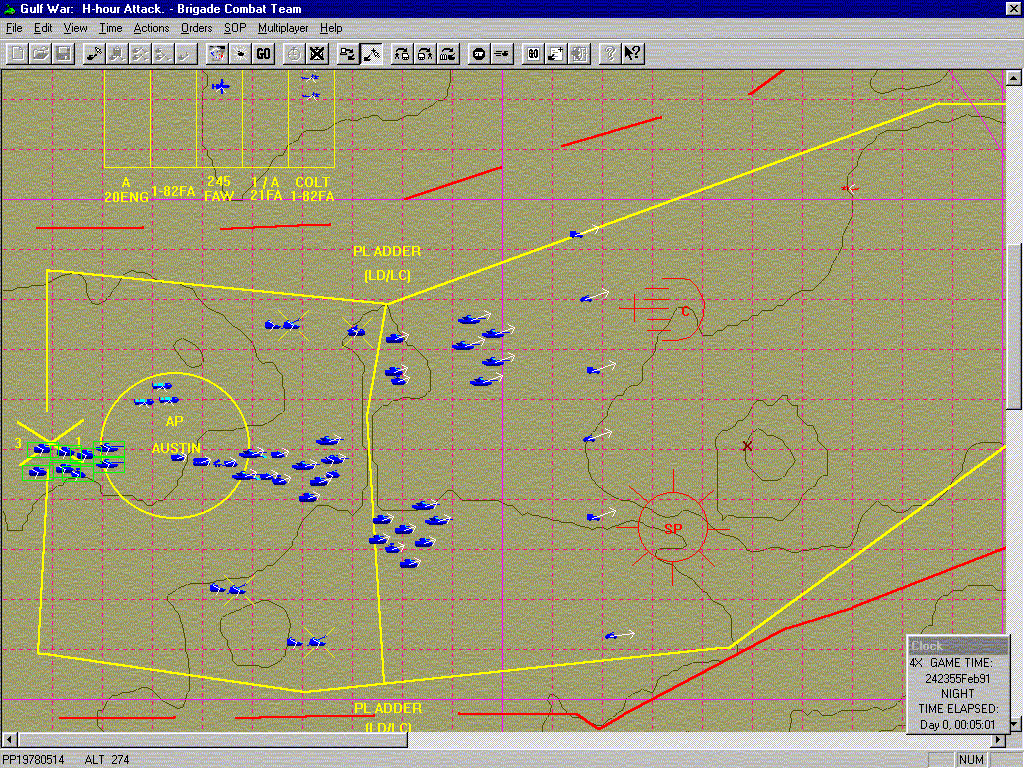Click the Clock panel title bar
The image size is (1024, 768).
tap(960, 646)
